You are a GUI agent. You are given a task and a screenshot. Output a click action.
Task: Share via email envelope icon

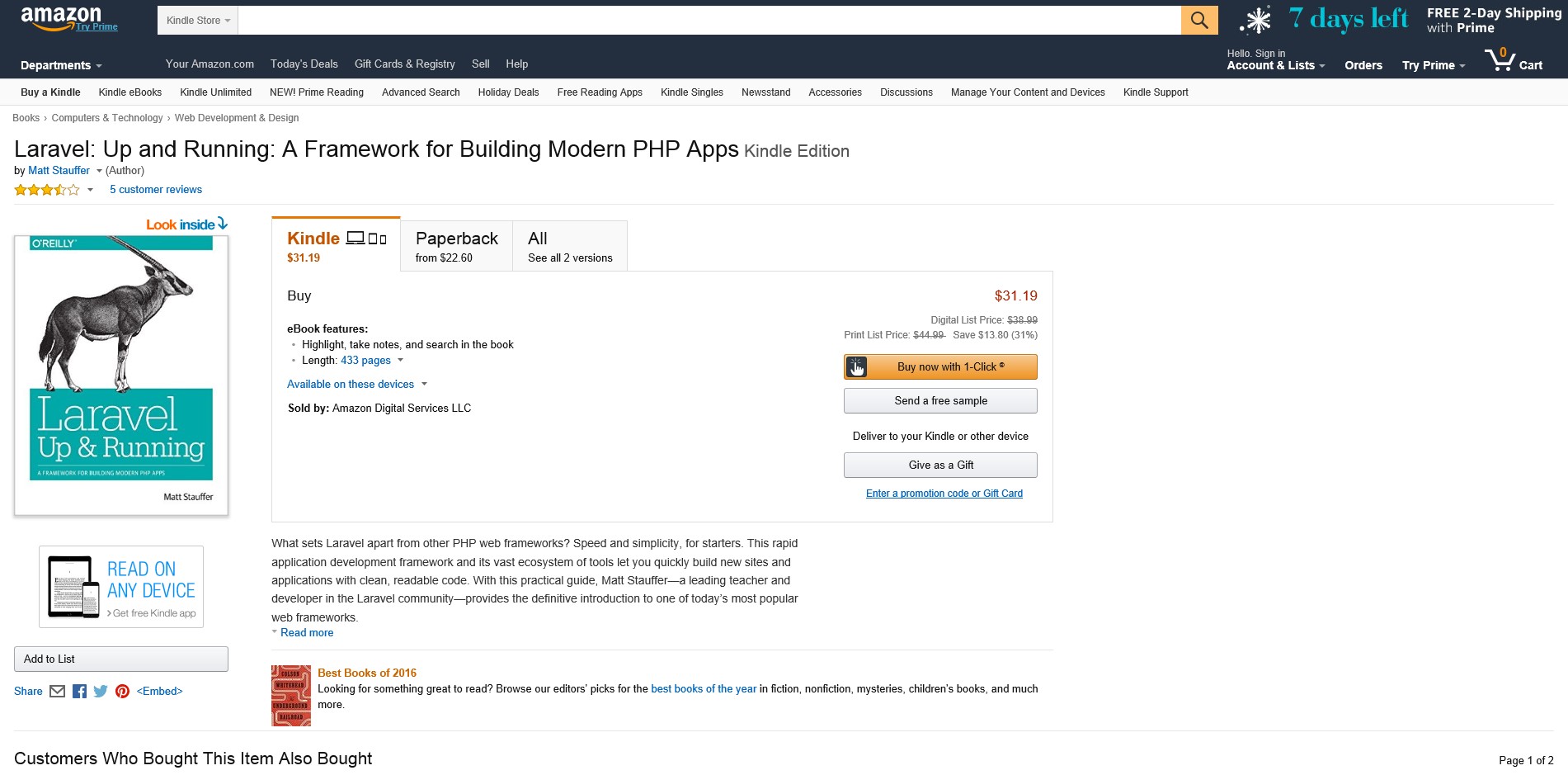pos(58,692)
